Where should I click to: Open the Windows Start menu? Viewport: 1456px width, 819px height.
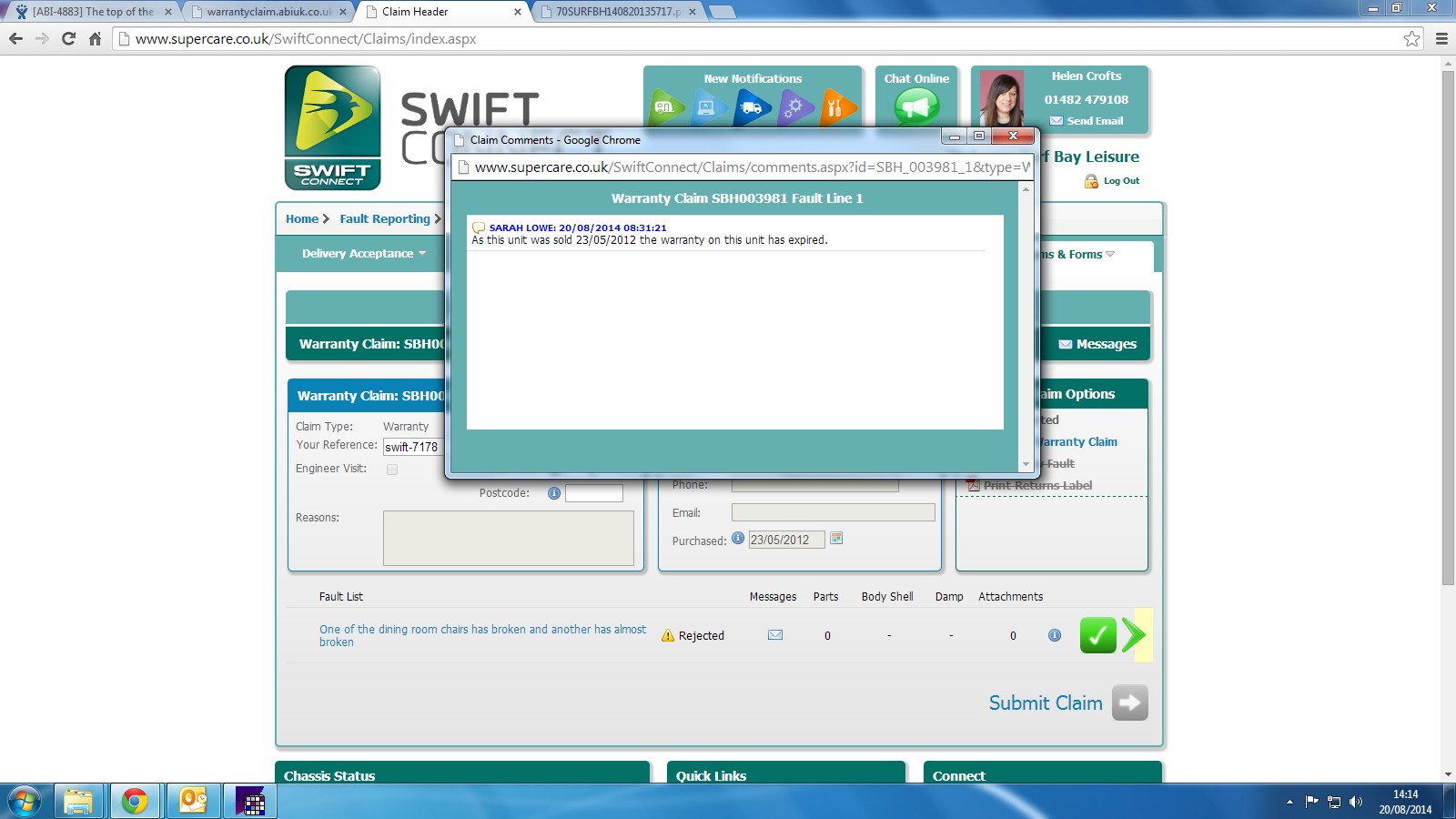pos(24,802)
